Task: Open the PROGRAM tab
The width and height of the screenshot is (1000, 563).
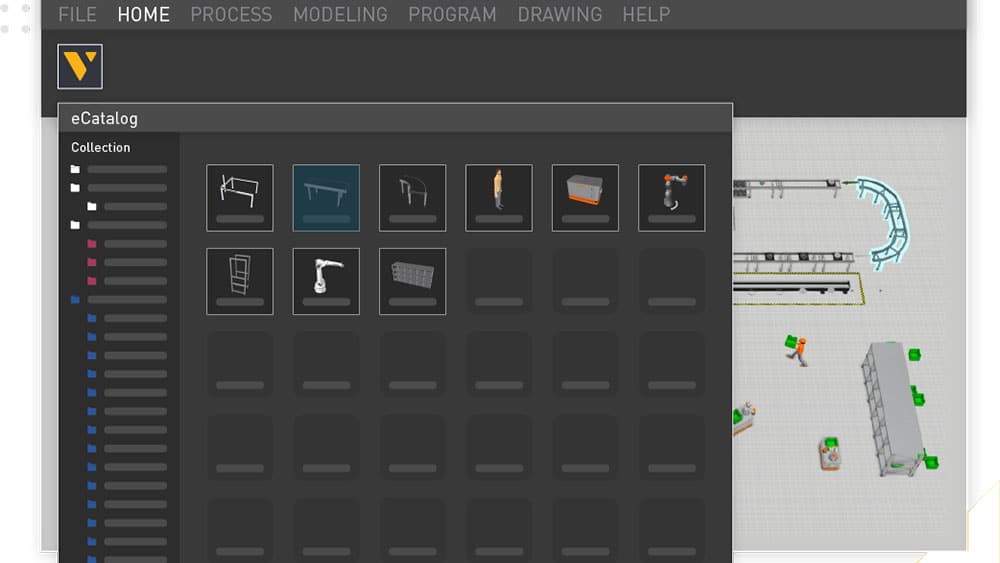Action: tap(452, 14)
